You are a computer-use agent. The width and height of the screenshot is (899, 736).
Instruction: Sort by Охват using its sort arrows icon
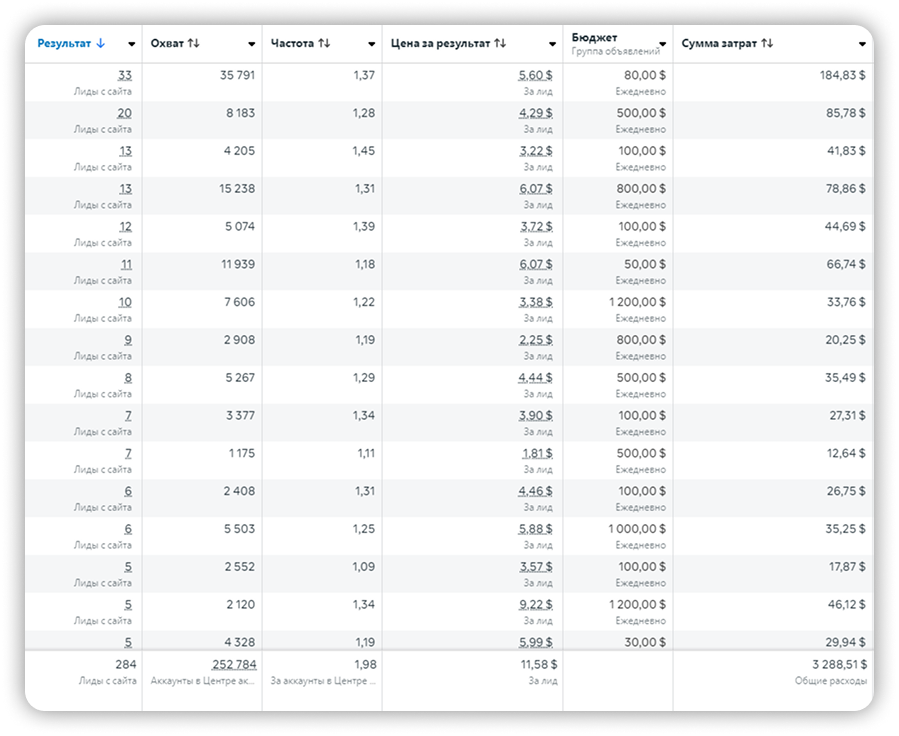[194, 44]
